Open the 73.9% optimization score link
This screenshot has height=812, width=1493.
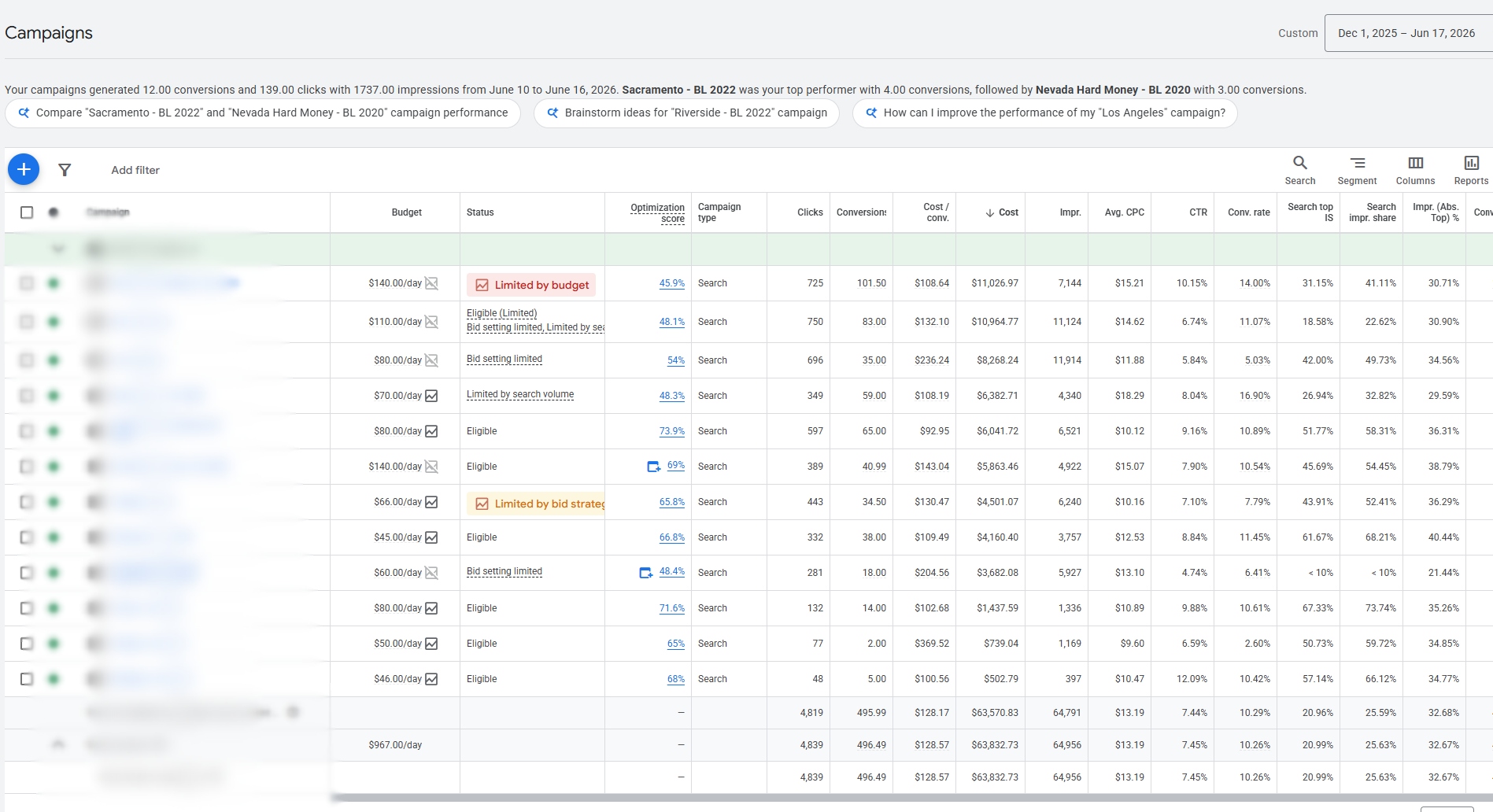672,431
